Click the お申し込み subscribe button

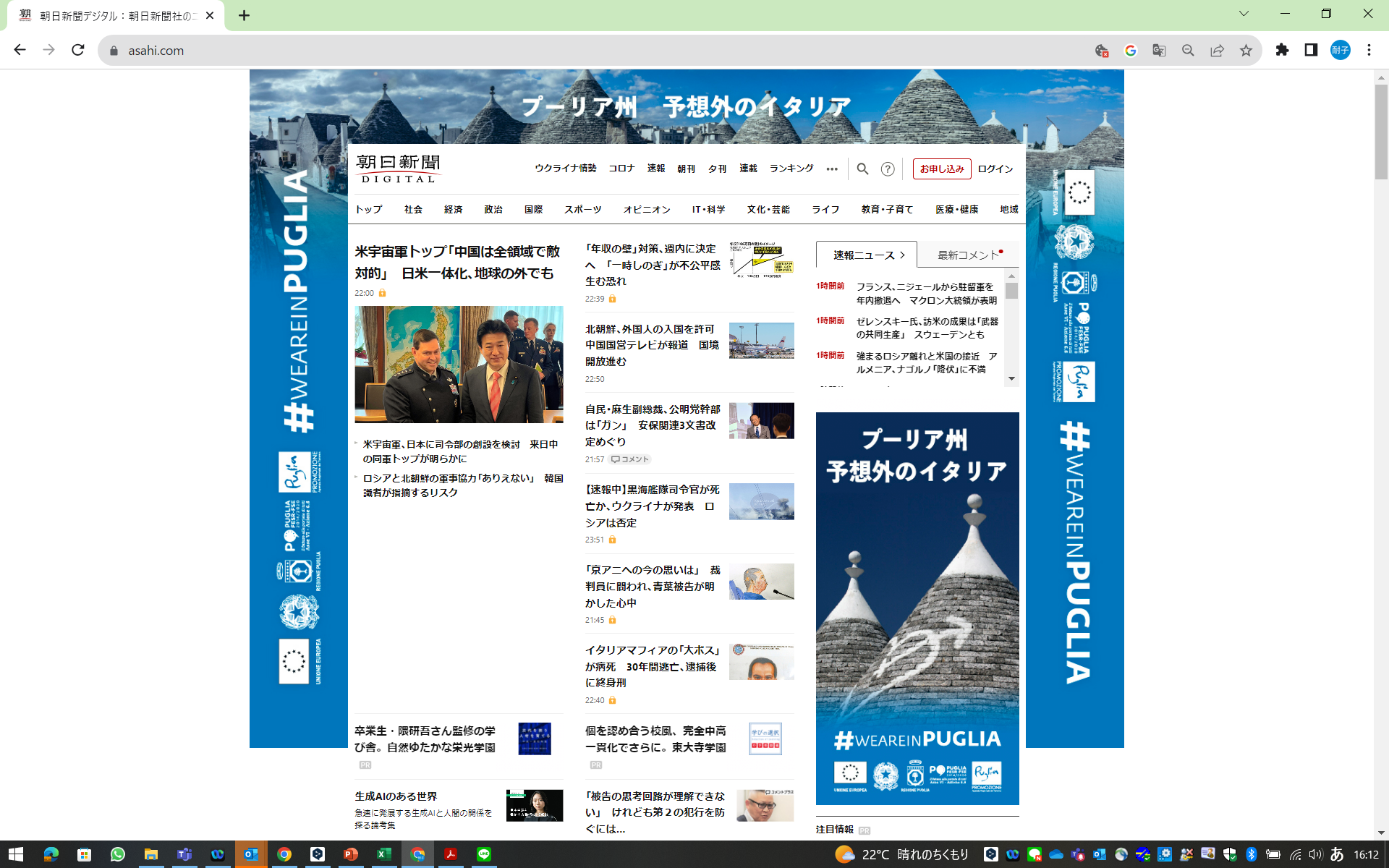click(x=941, y=169)
